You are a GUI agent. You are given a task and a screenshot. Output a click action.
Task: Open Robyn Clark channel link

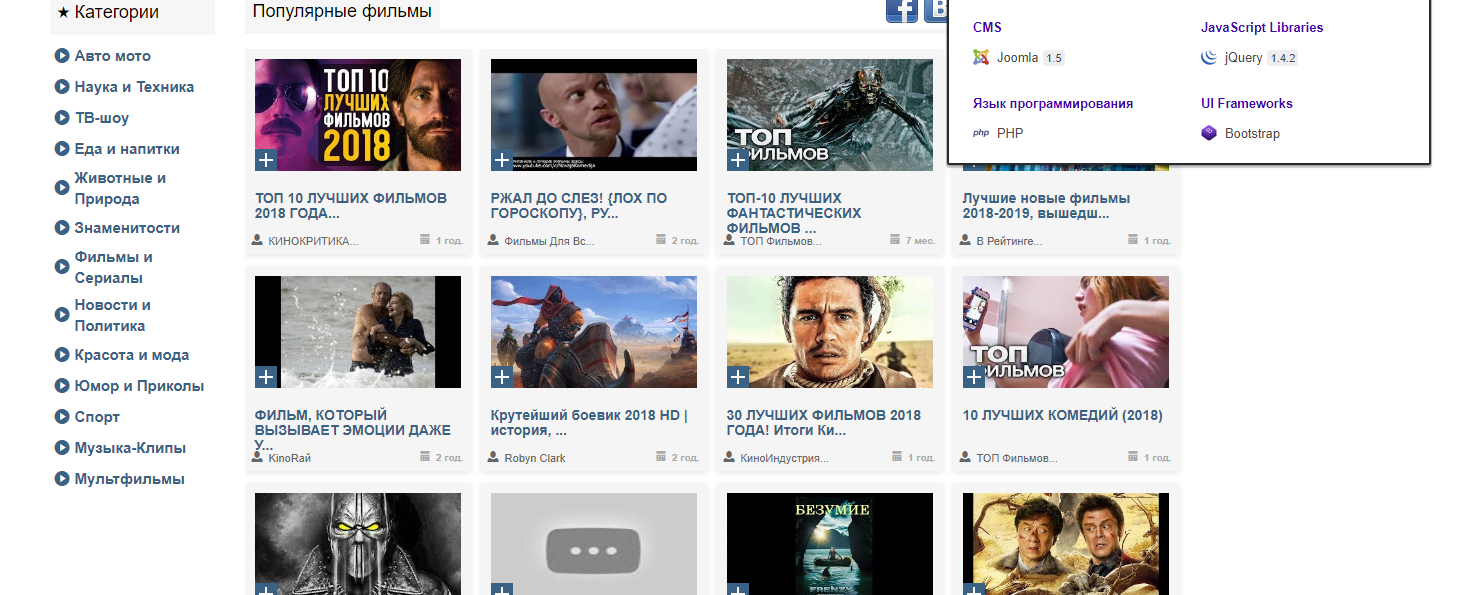(x=534, y=458)
